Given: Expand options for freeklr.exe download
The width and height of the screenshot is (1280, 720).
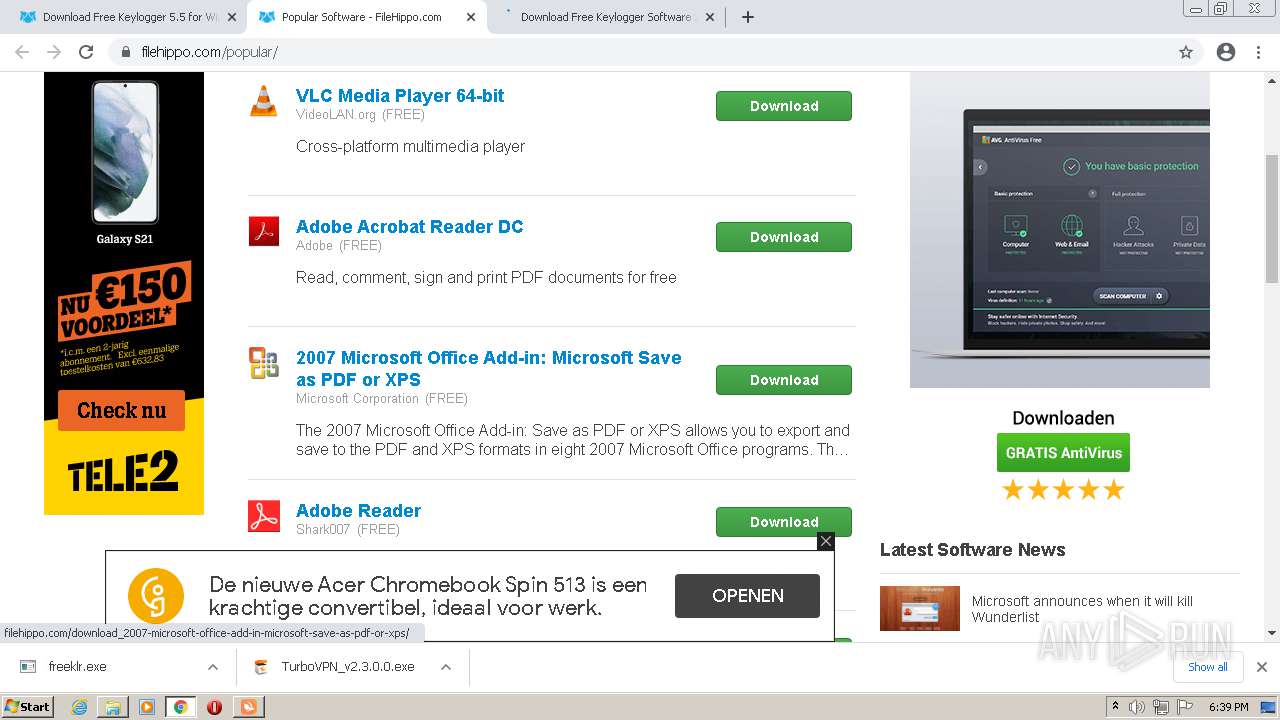Looking at the screenshot, I should (212, 667).
